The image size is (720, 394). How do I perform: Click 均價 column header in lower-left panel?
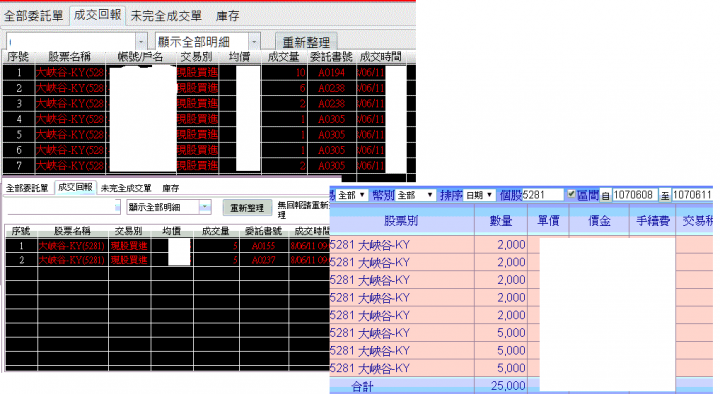pos(172,231)
